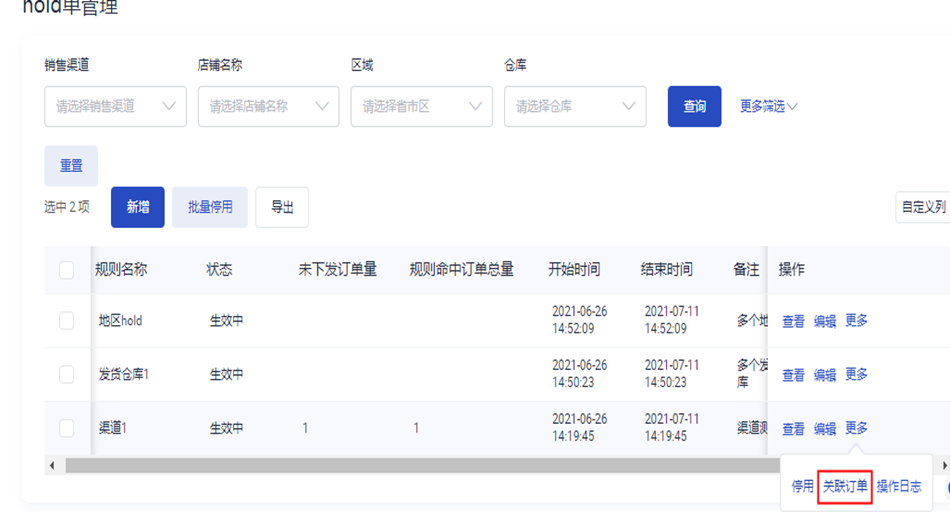Click the 规则名称 column header
Viewport: 950px width, 513px height.
pos(121,270)
